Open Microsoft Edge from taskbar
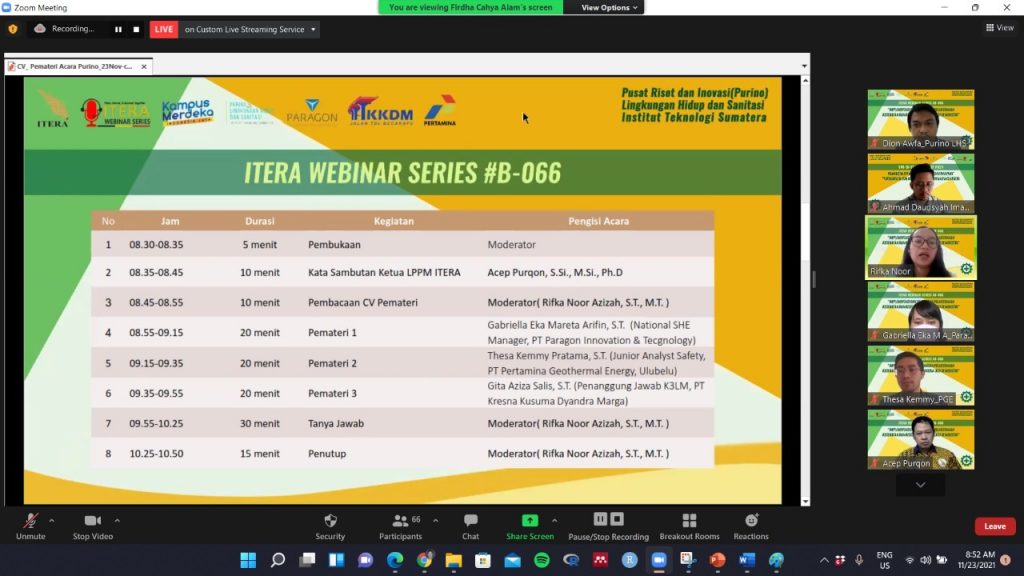The width and height of the screenshot is (1024, 576). (x=395, y=560)
